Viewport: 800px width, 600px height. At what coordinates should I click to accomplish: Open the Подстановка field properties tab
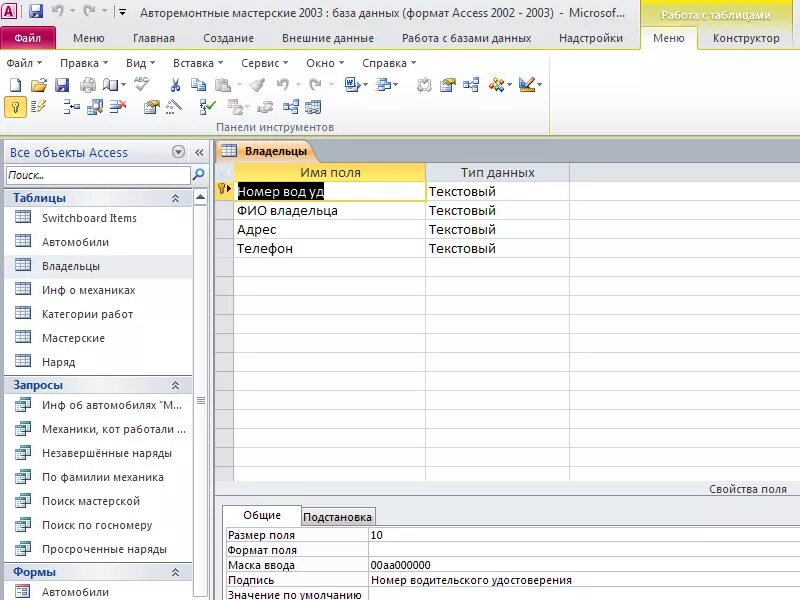337,517
